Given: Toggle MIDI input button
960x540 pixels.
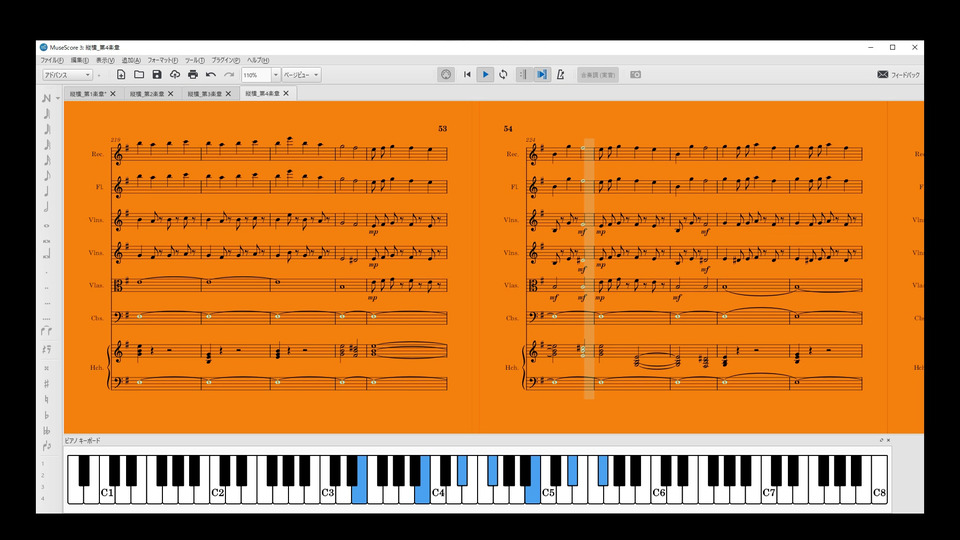Looking at the screenshot, I should tap(446, 75).
